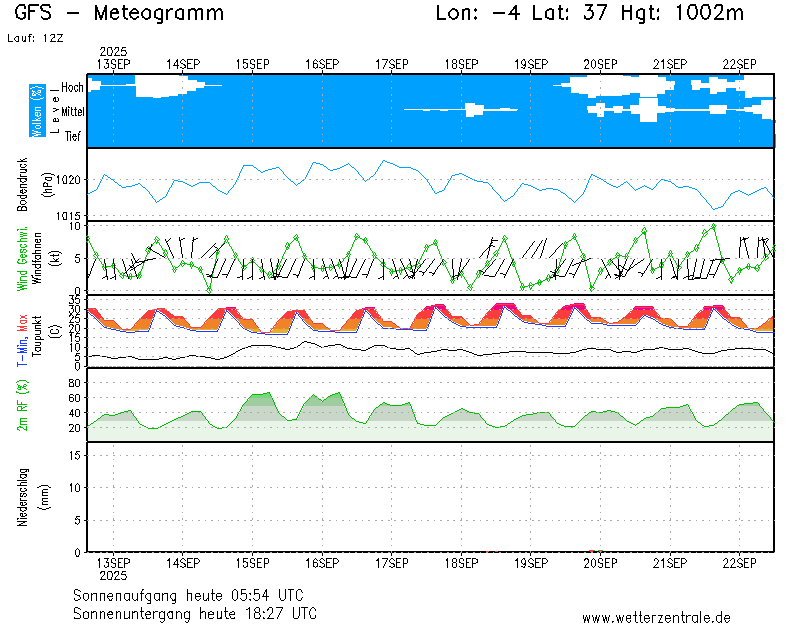
Task: Click the 'Windfahnen' axis label
Action: tap(37, 258)
